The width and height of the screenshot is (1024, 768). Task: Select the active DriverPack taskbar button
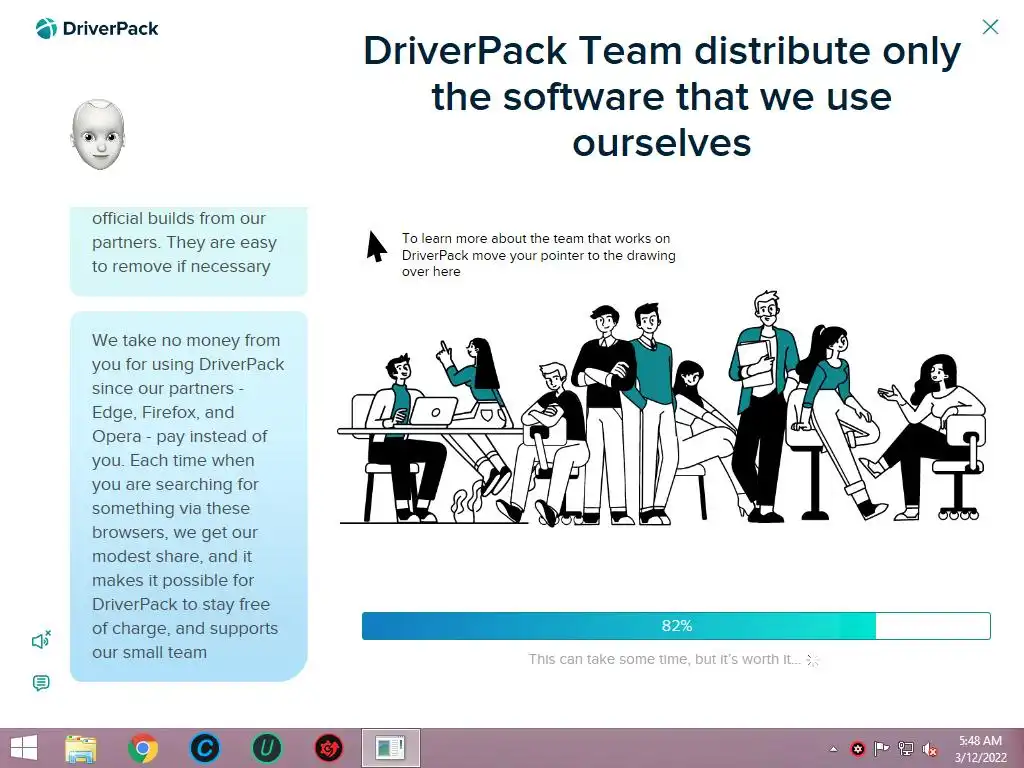[x=391, y=748]
